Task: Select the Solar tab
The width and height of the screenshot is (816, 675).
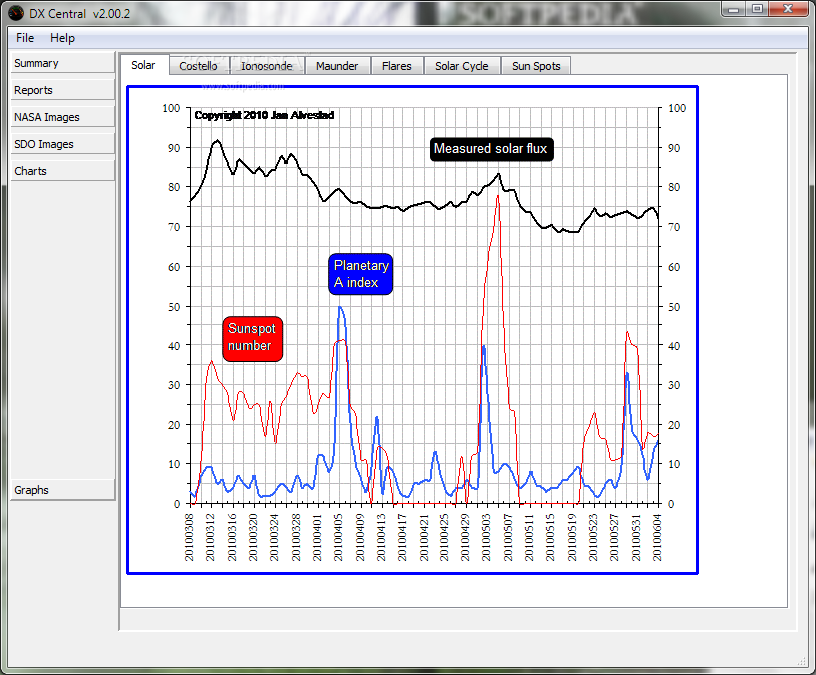Action: tap(143, 65)
